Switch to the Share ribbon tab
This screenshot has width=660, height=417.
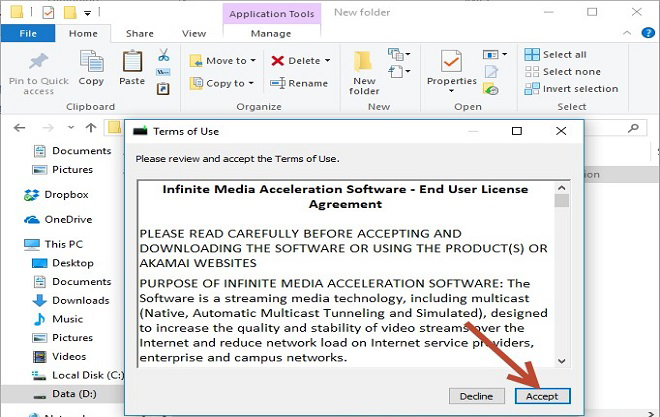click(x=139, y=33)
